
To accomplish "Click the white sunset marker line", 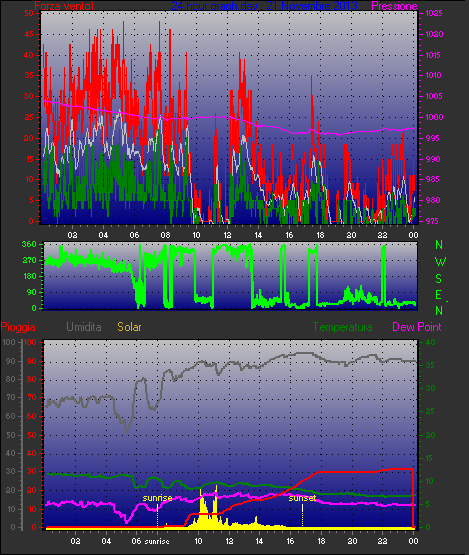I will (302, 515).
